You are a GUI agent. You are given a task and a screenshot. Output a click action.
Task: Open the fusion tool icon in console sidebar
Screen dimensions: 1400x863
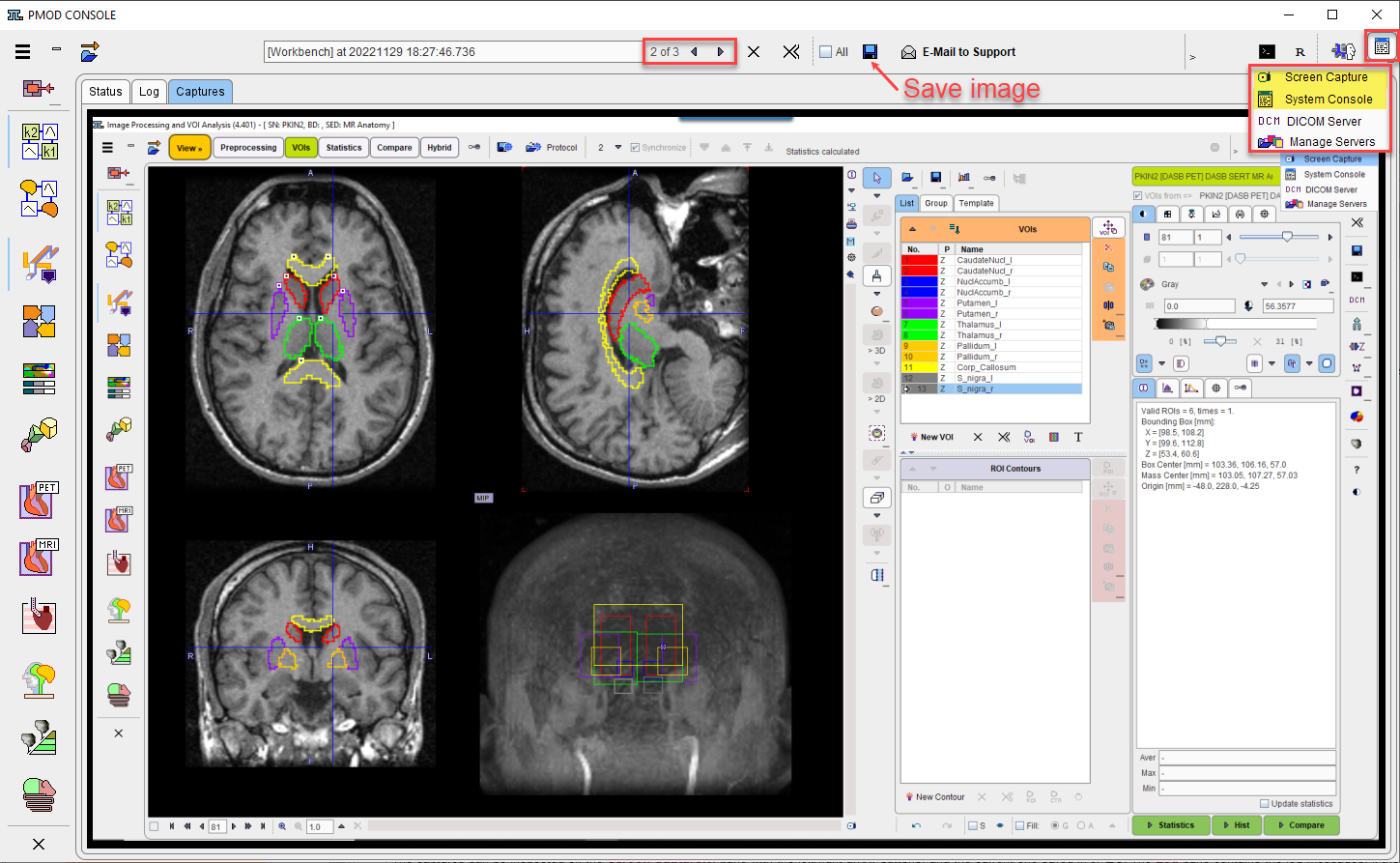(39, 321)
